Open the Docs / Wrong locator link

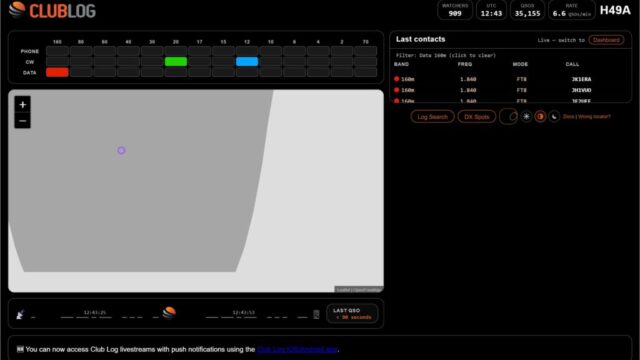pyautogui.click(x=587, y=117)
